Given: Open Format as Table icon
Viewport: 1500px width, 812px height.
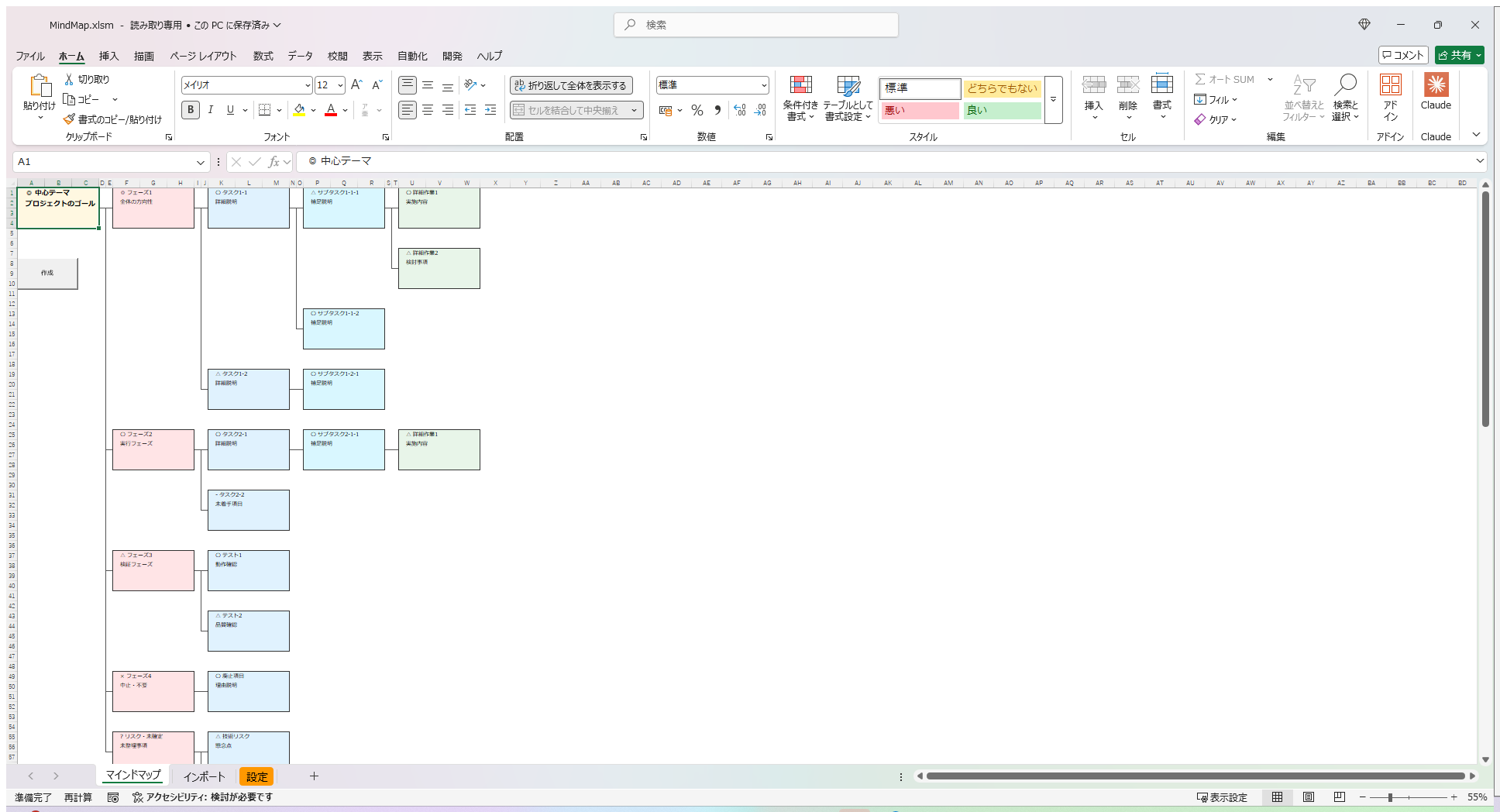Looking at the screenshot, I should click(848, 85).
